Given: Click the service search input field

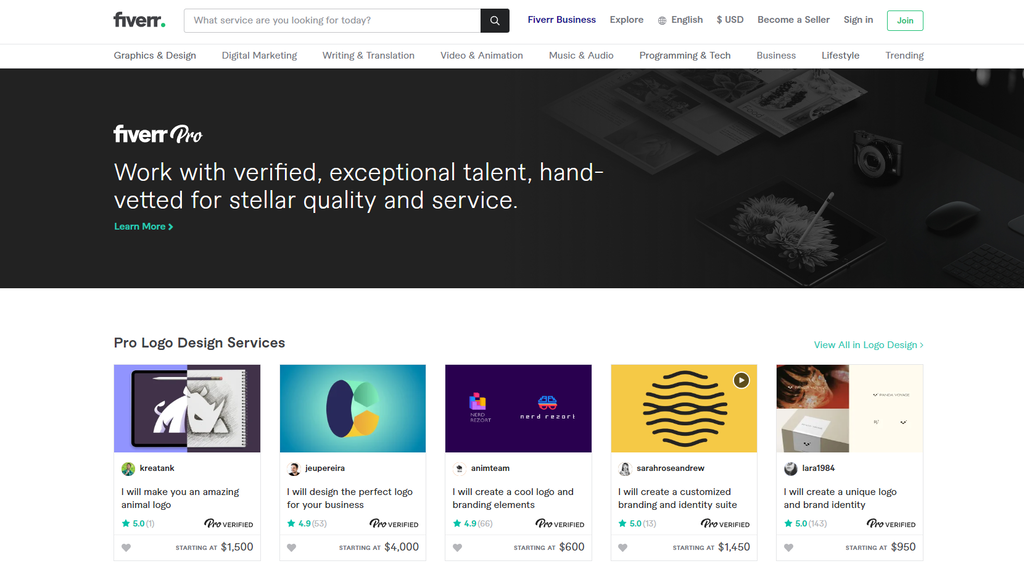Looking at the screenshot, I should coord(332,20).
